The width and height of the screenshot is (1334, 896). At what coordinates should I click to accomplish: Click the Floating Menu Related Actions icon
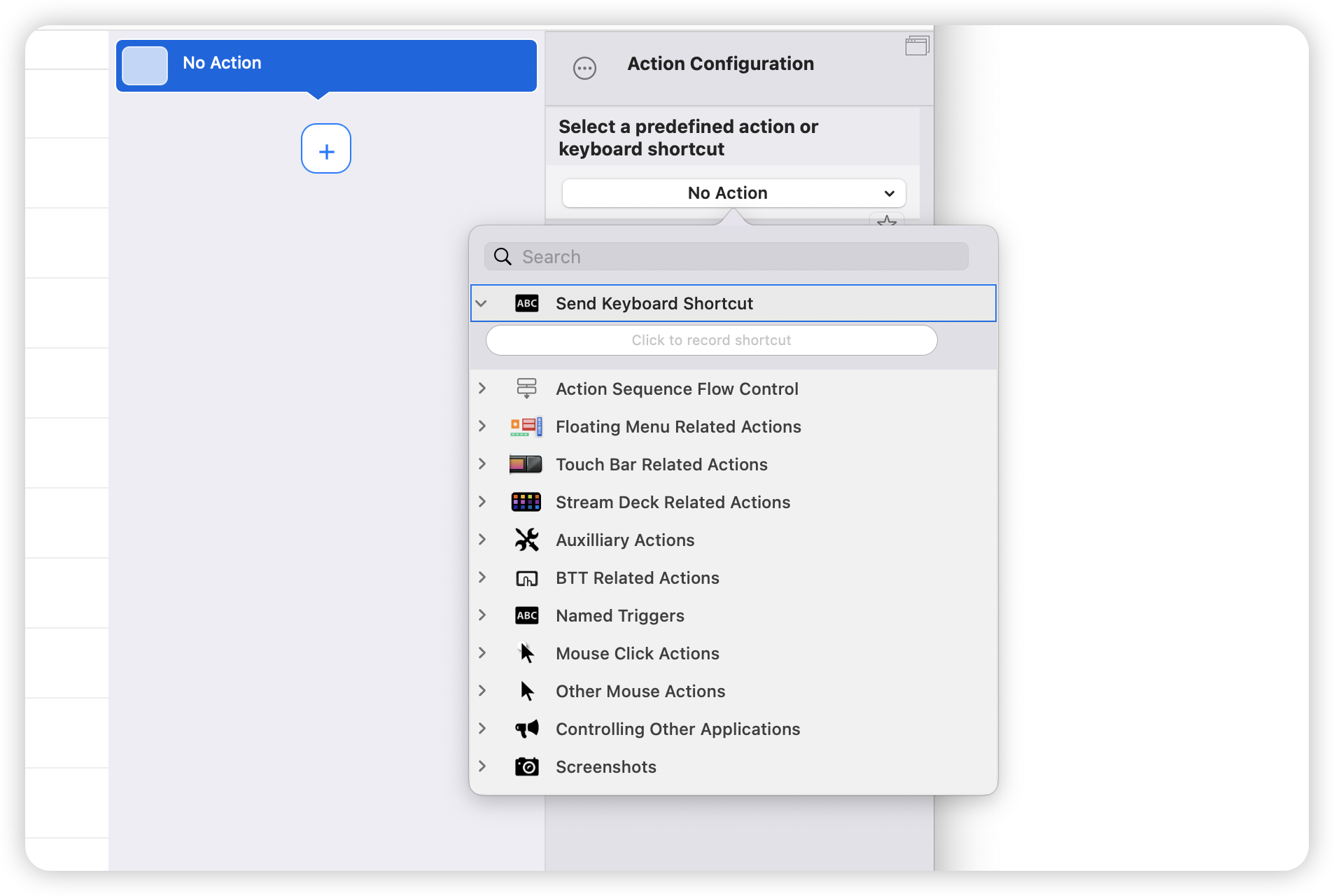click(526, 427)
